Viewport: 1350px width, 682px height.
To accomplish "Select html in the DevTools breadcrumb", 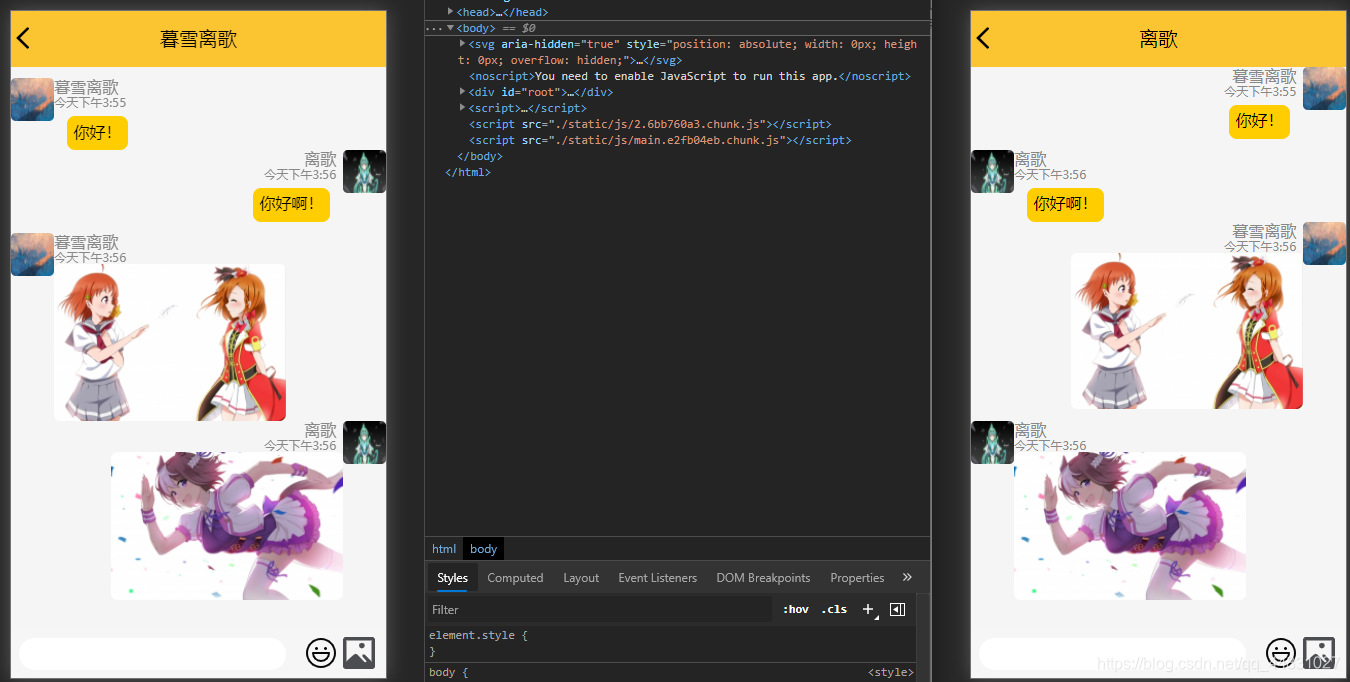I will click(444, 549).
